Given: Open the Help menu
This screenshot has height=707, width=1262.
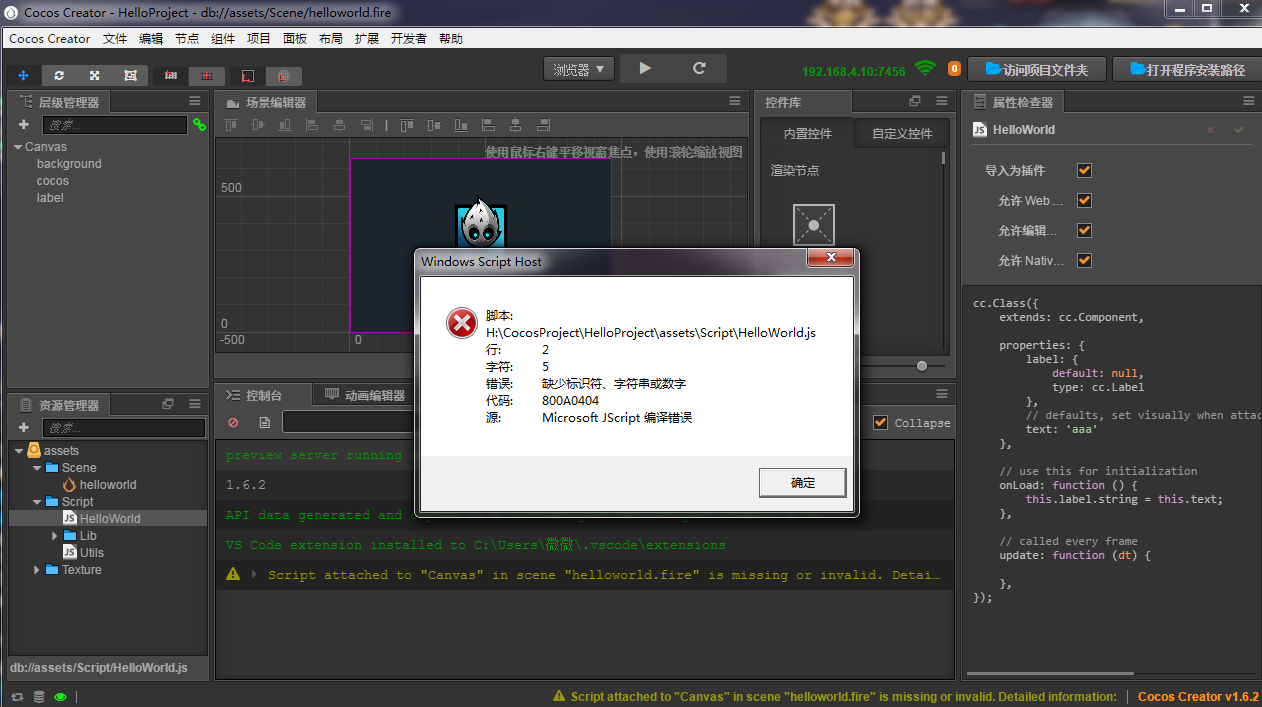Looking at the screenshot, I should pyautogui.click(x=451, y=38).
